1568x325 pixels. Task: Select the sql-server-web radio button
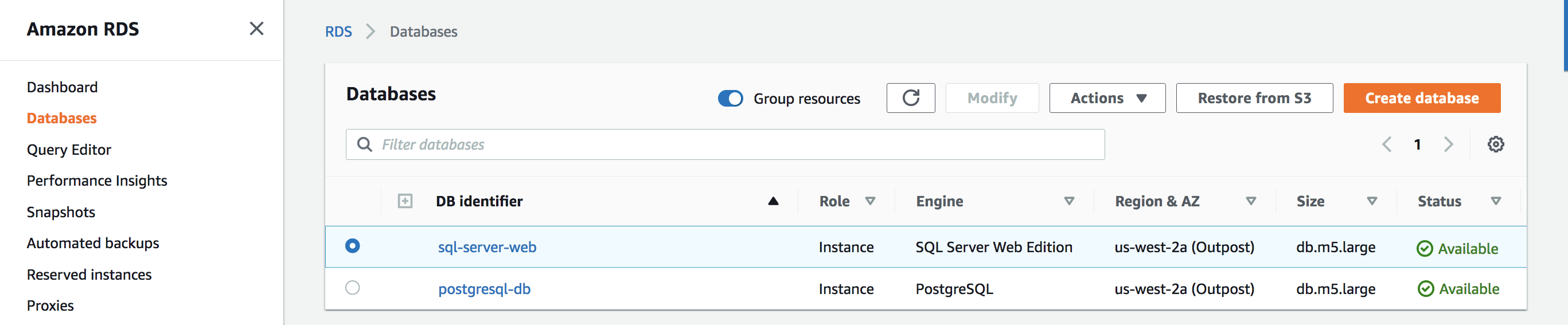tap(353, 246)
